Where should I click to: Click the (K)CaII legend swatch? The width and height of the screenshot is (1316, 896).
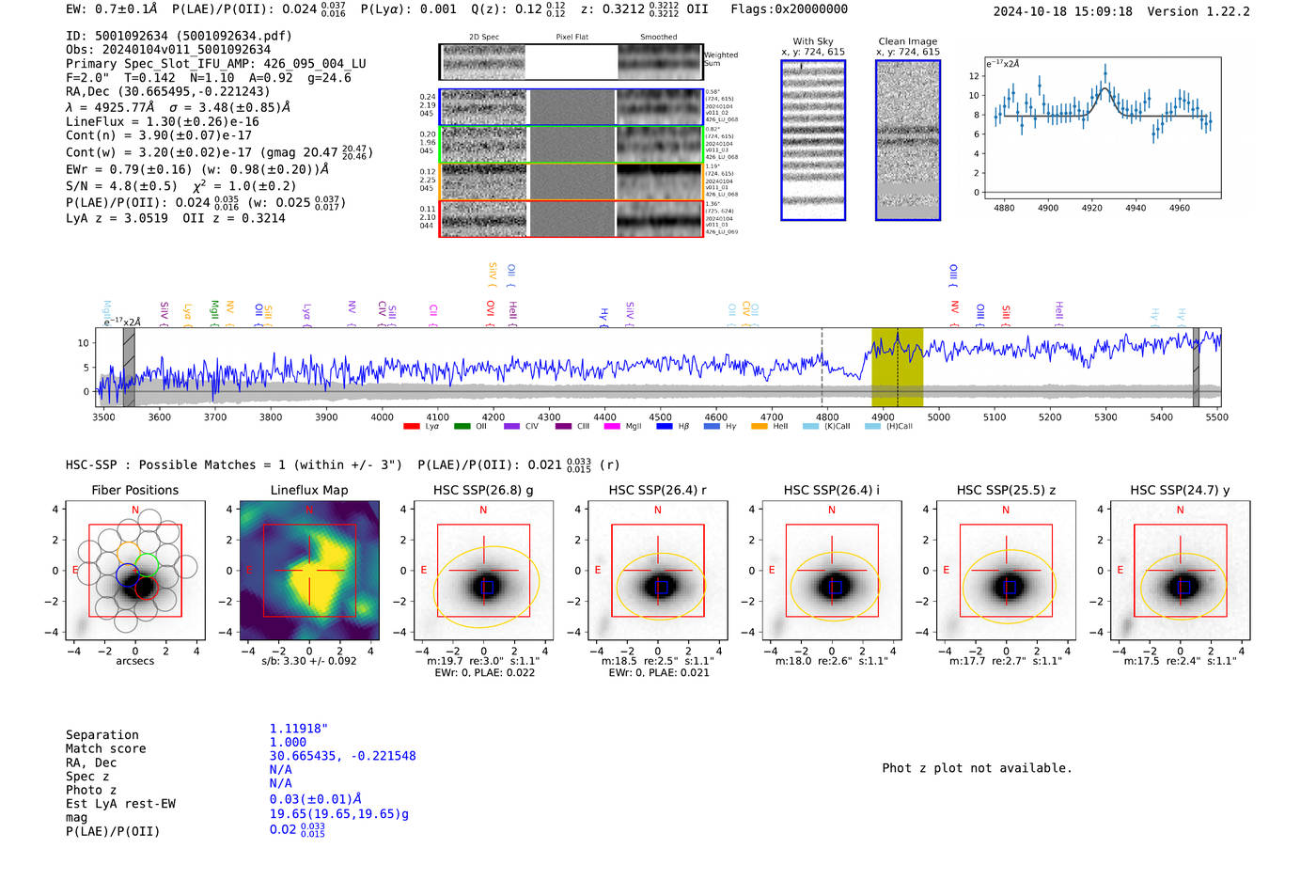point(810,427)
